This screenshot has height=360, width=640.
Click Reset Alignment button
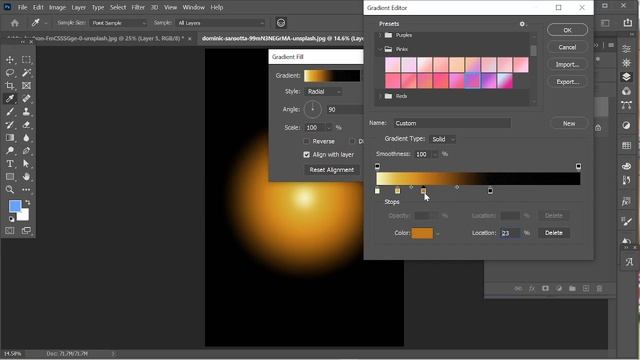click(x=331, y=170)
